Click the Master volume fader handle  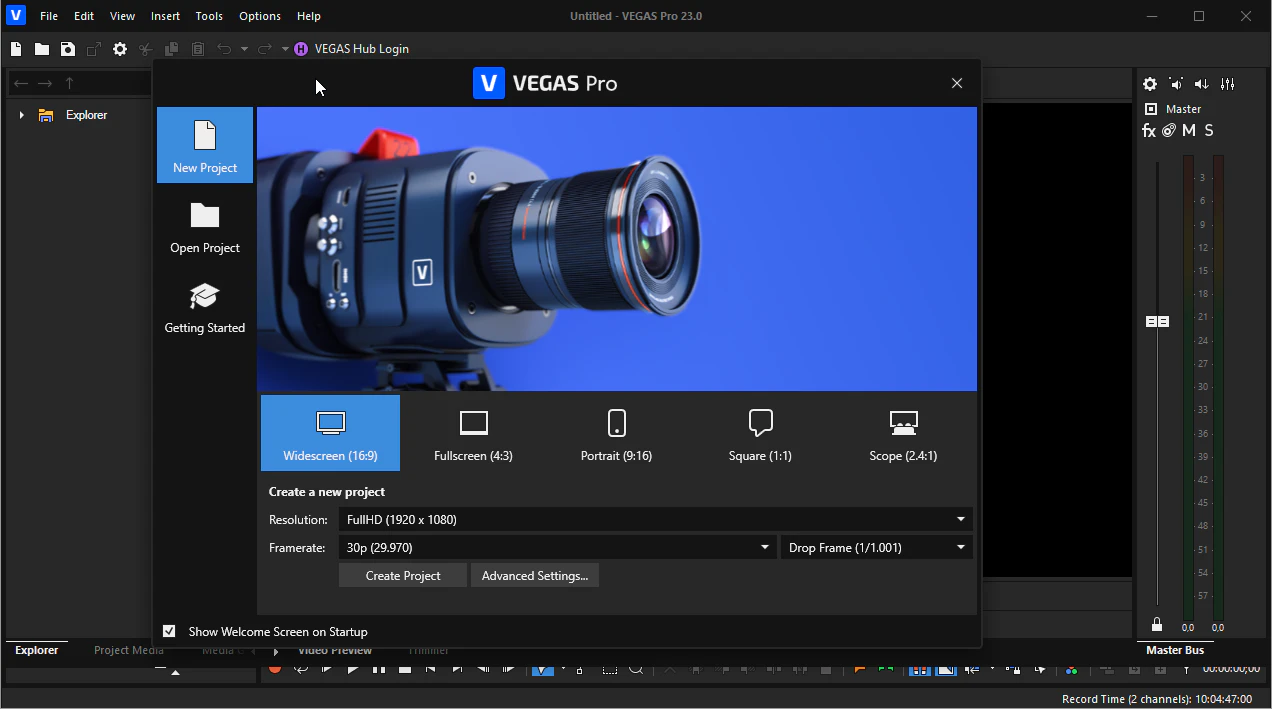(x=1157, y=322)
